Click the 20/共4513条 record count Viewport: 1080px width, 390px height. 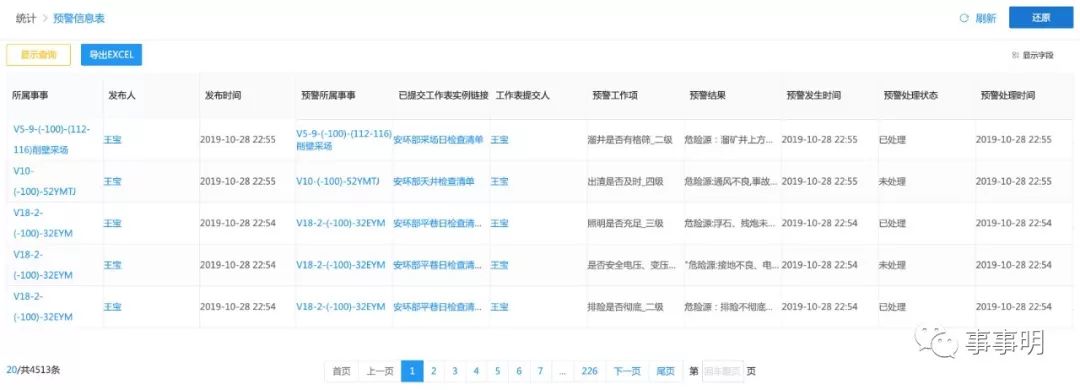pyautogui.click(x=33, y=369)
